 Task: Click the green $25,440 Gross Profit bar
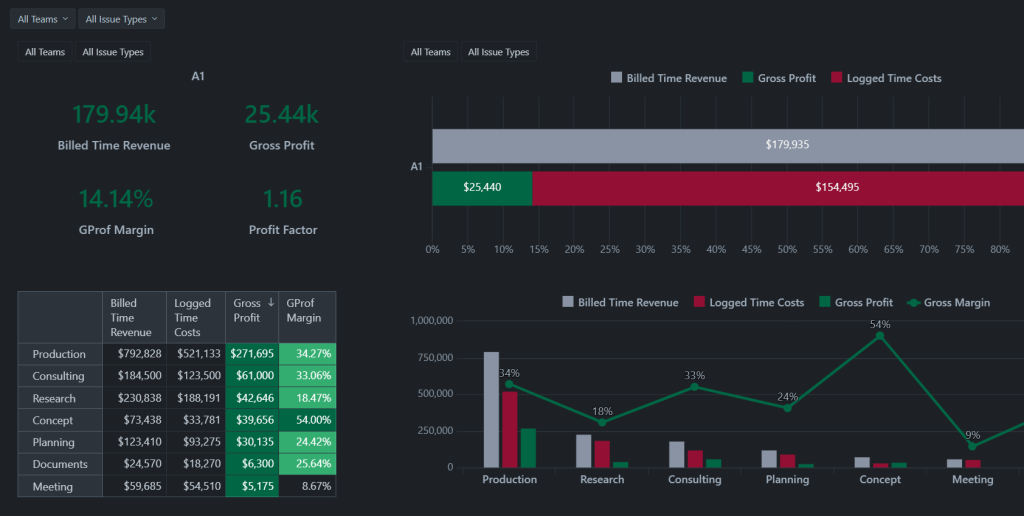[482, 188]
